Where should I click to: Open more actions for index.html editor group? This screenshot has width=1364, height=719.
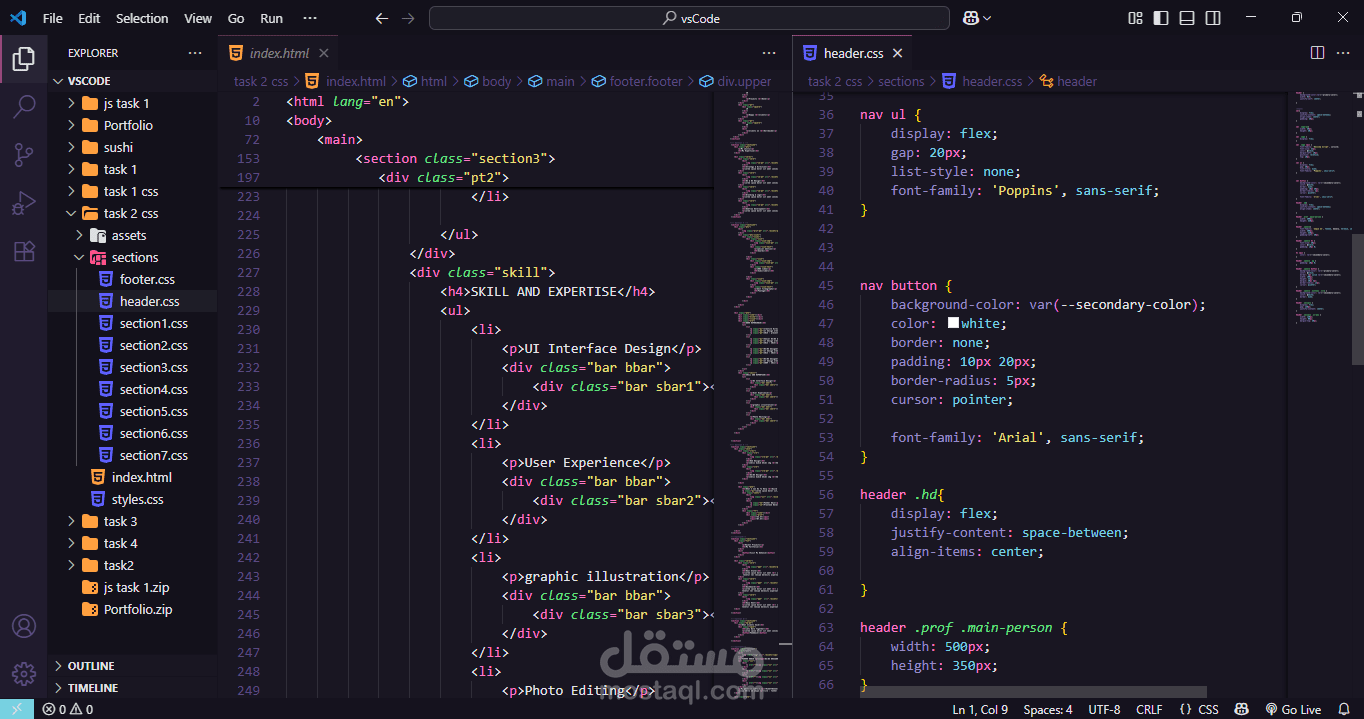click(769, 53)
